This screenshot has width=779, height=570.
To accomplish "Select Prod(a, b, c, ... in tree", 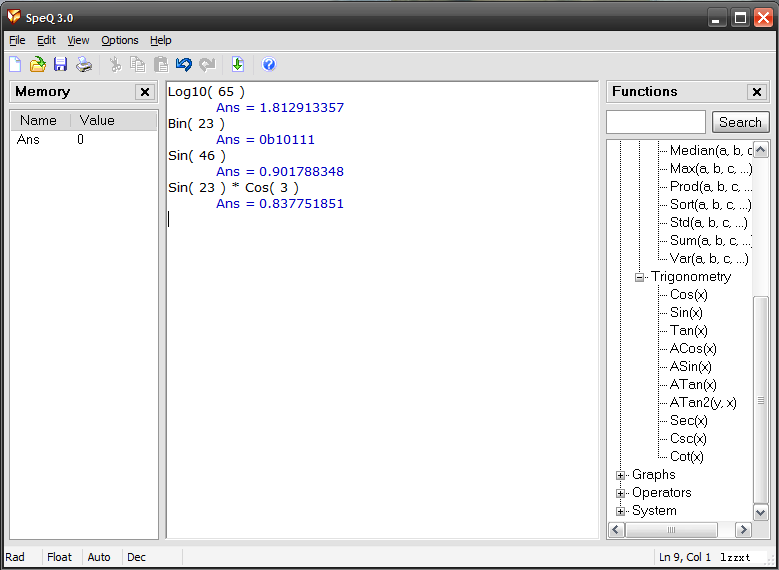I will tap(711, 187).
